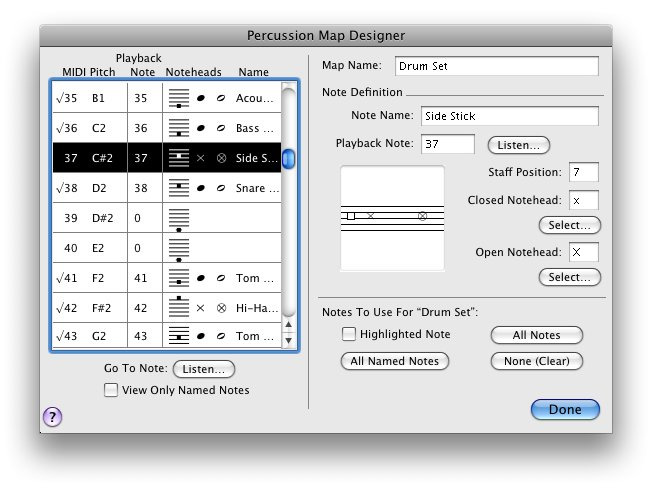
Task: Click the scrollbar down arrow
Action: [x=289, y=340]
